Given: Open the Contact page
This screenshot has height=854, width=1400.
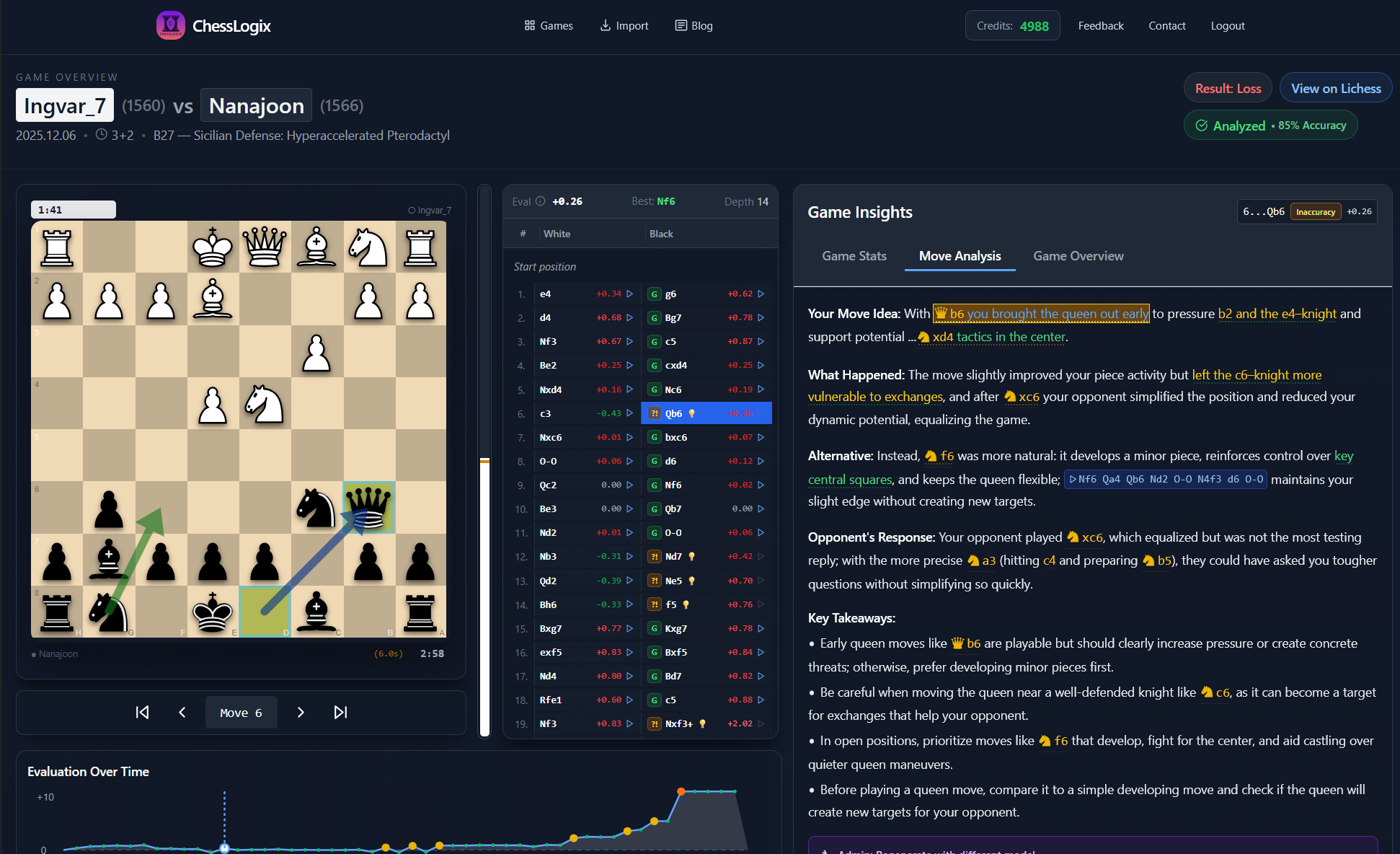Looking at the screenshot, I should [x=1167, y=25].
